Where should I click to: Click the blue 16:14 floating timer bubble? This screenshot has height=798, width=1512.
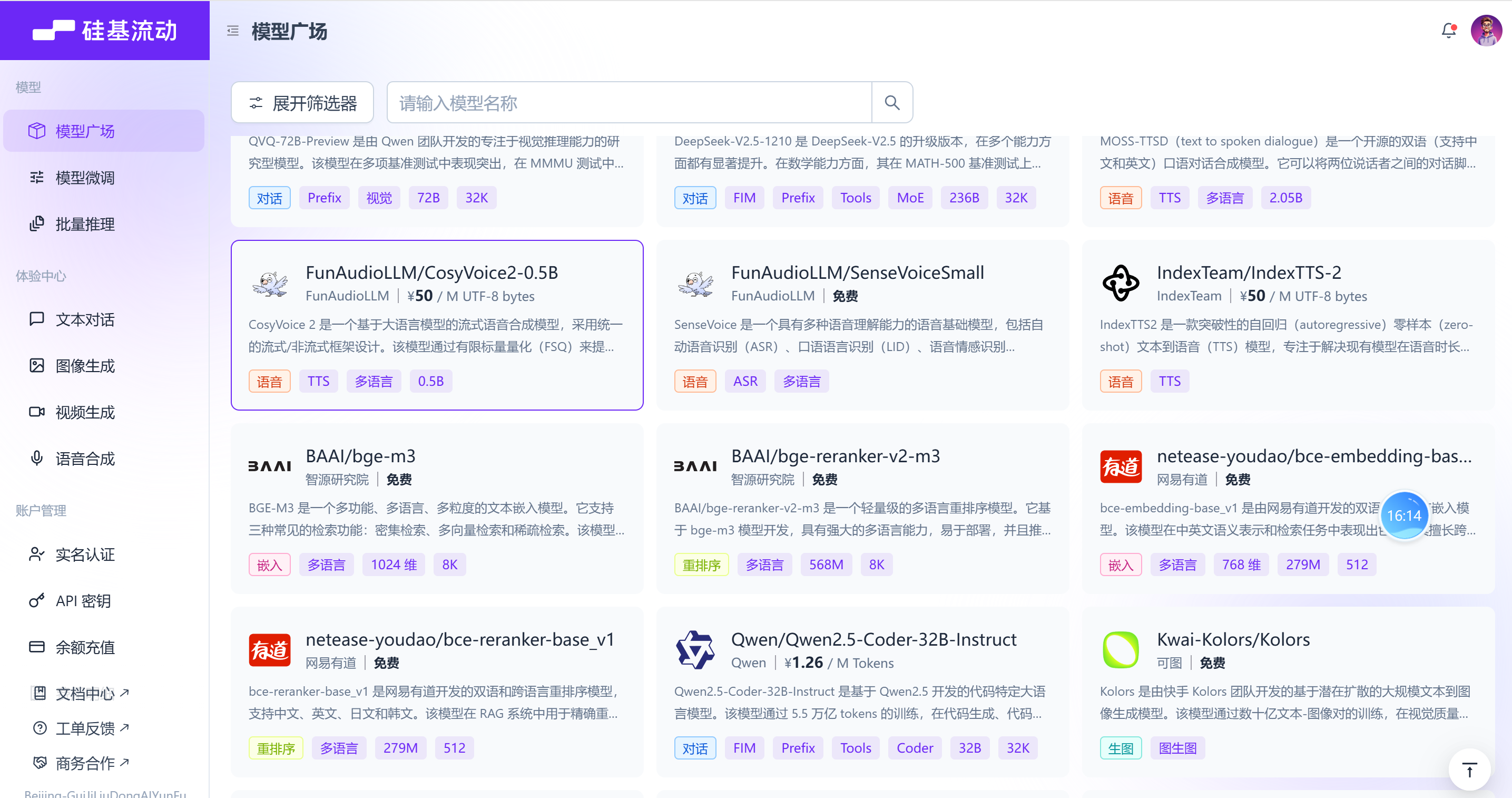[x=1403, y=515]
